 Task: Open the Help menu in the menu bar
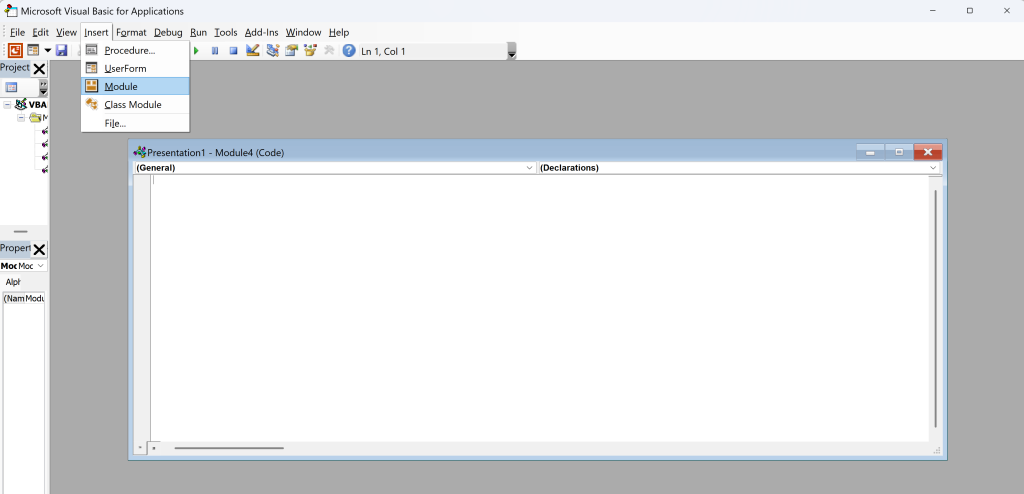click(339, 32)
